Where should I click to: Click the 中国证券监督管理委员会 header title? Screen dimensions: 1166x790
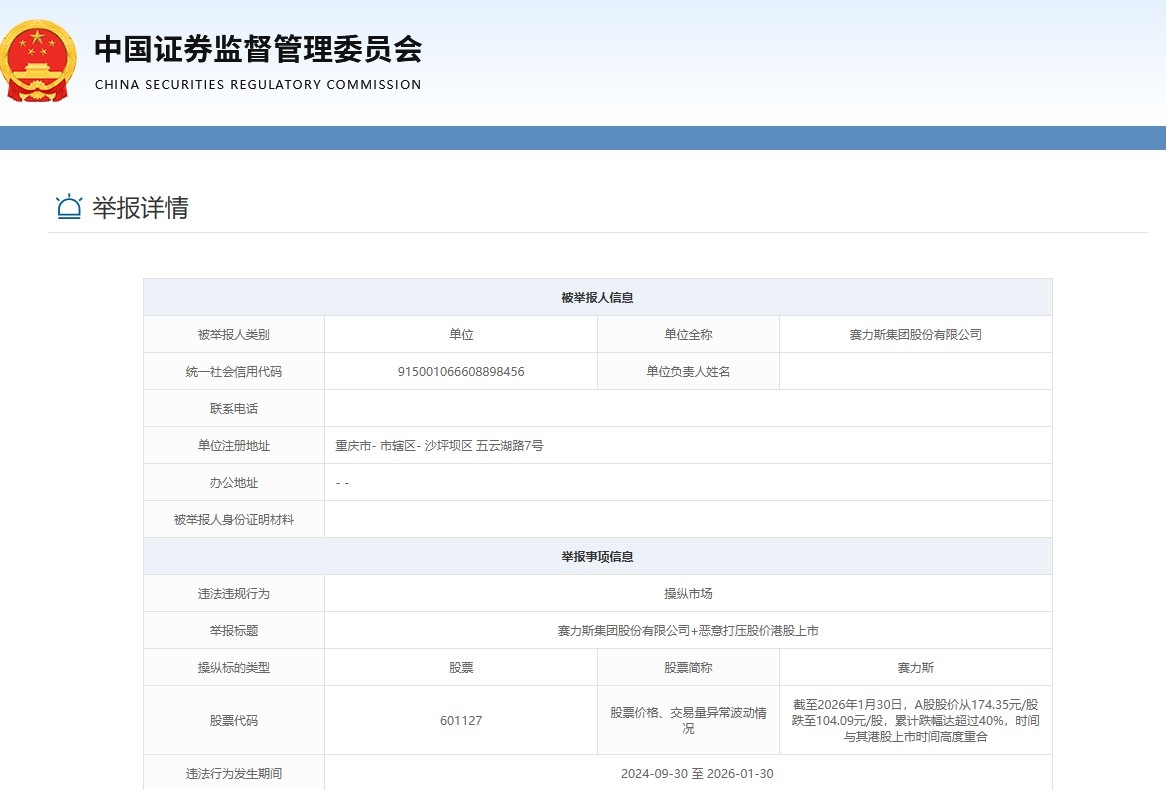(258, 50)
